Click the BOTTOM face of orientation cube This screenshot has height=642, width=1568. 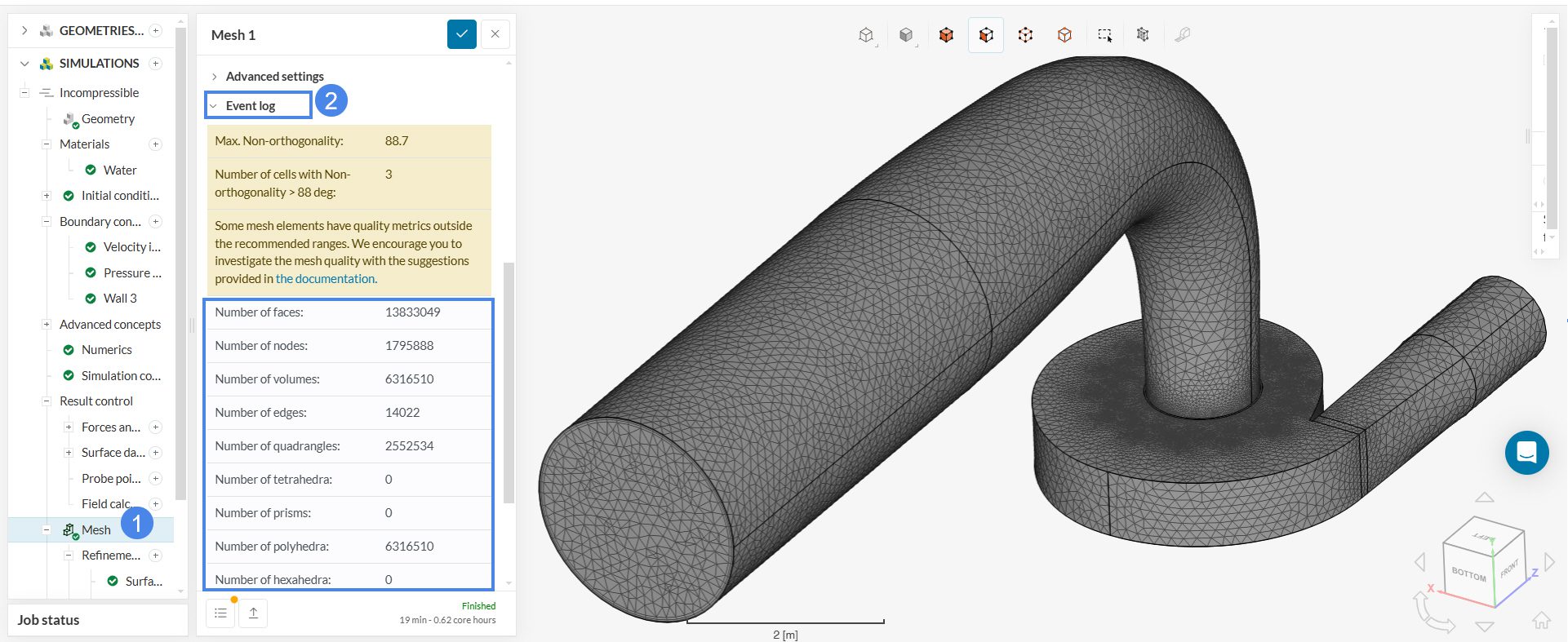coord(1468,574)
